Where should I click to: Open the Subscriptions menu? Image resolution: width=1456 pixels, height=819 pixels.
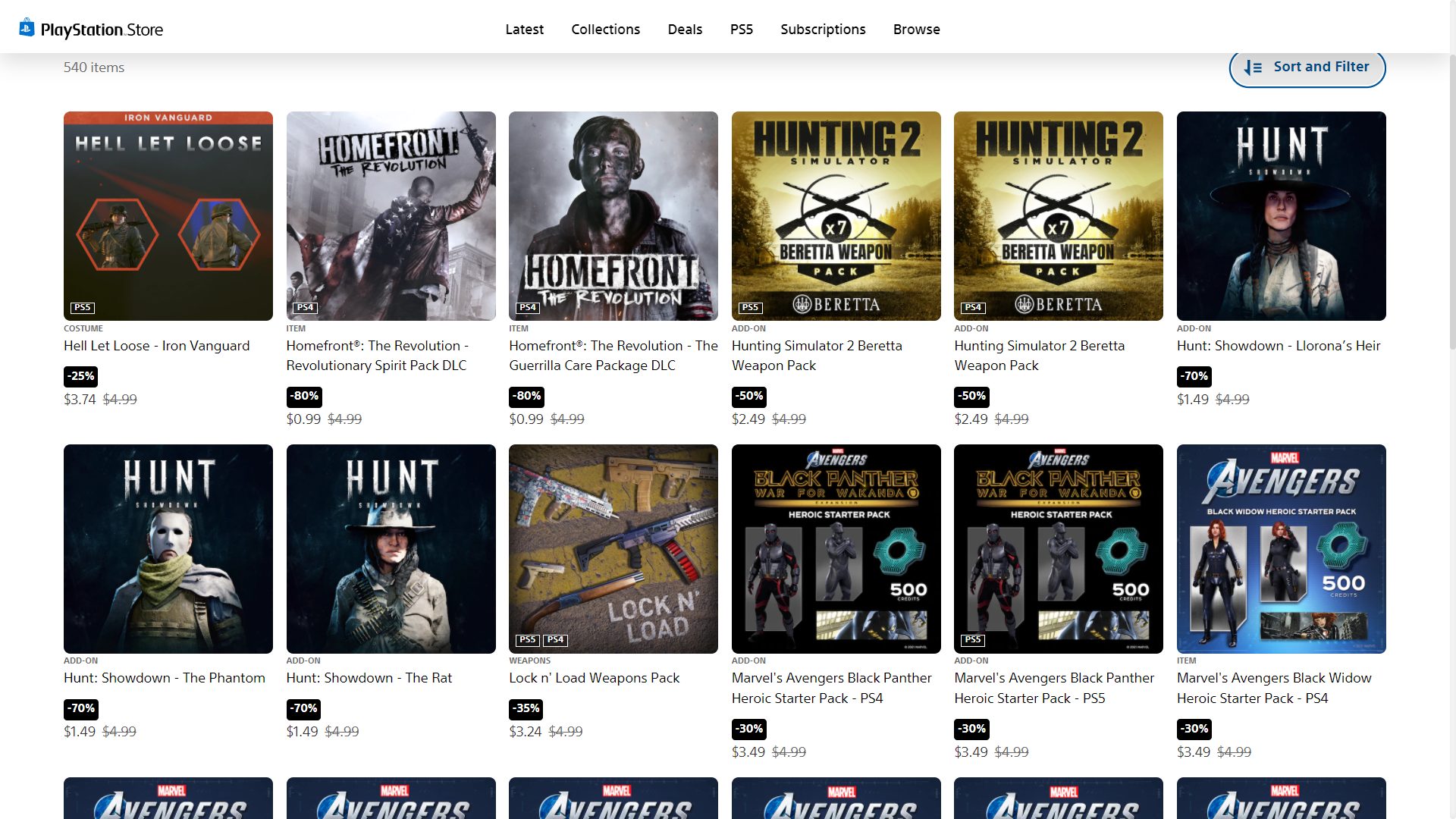click(x=823, y=30)
